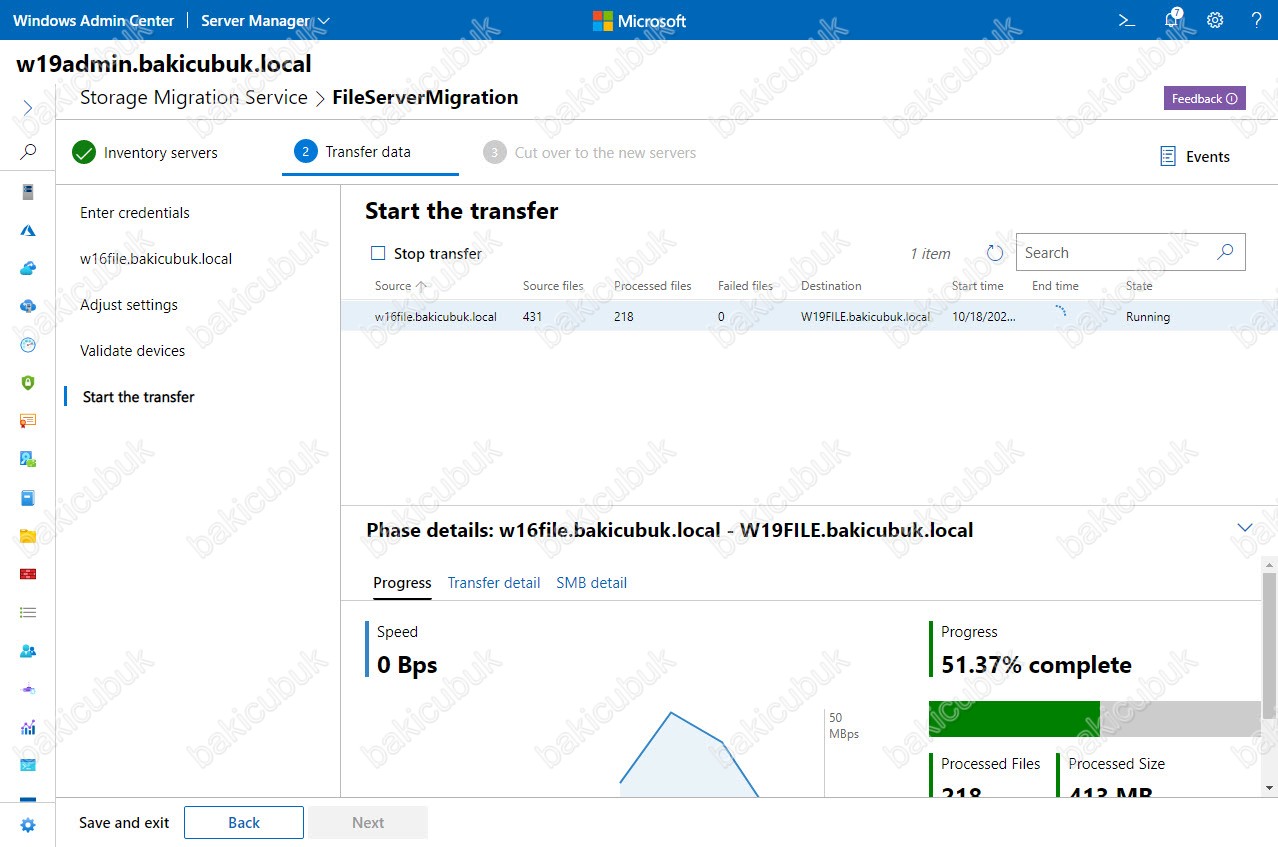Image resolution: width=1278 pixels, height=847 pixels.
Task: Open the help question mark icon
Action: [x=1257, y=20]
